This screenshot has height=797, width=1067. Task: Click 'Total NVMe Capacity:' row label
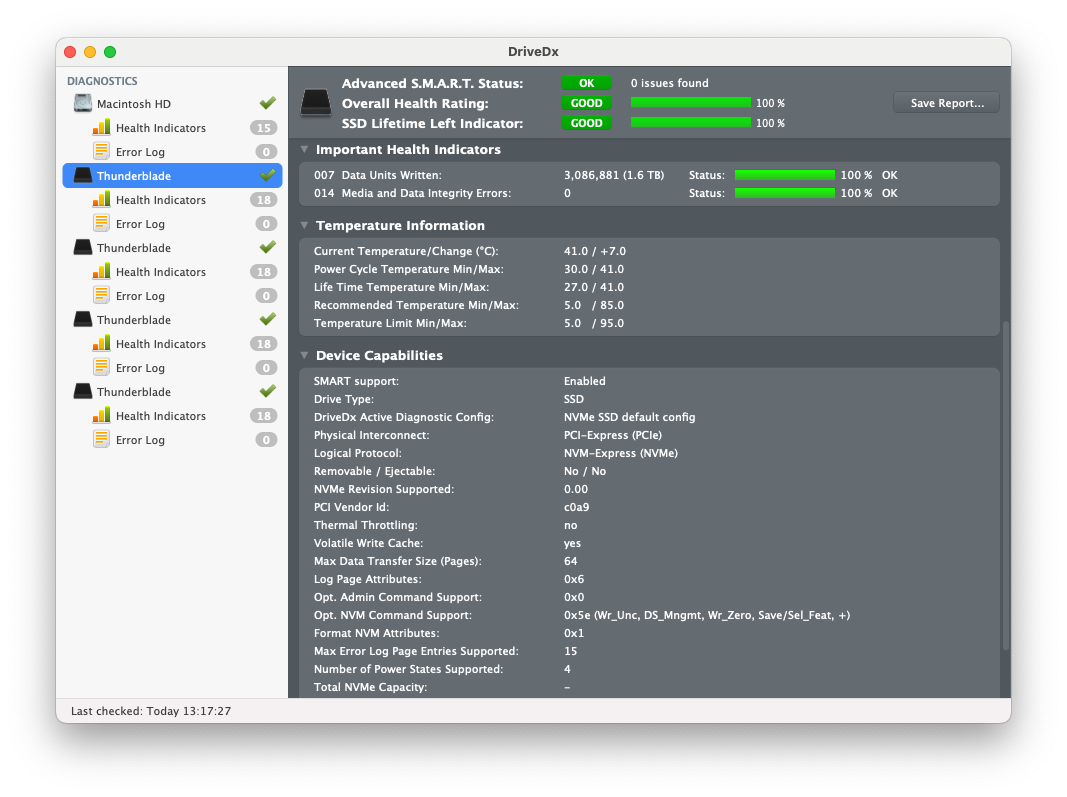pos(370,687)
